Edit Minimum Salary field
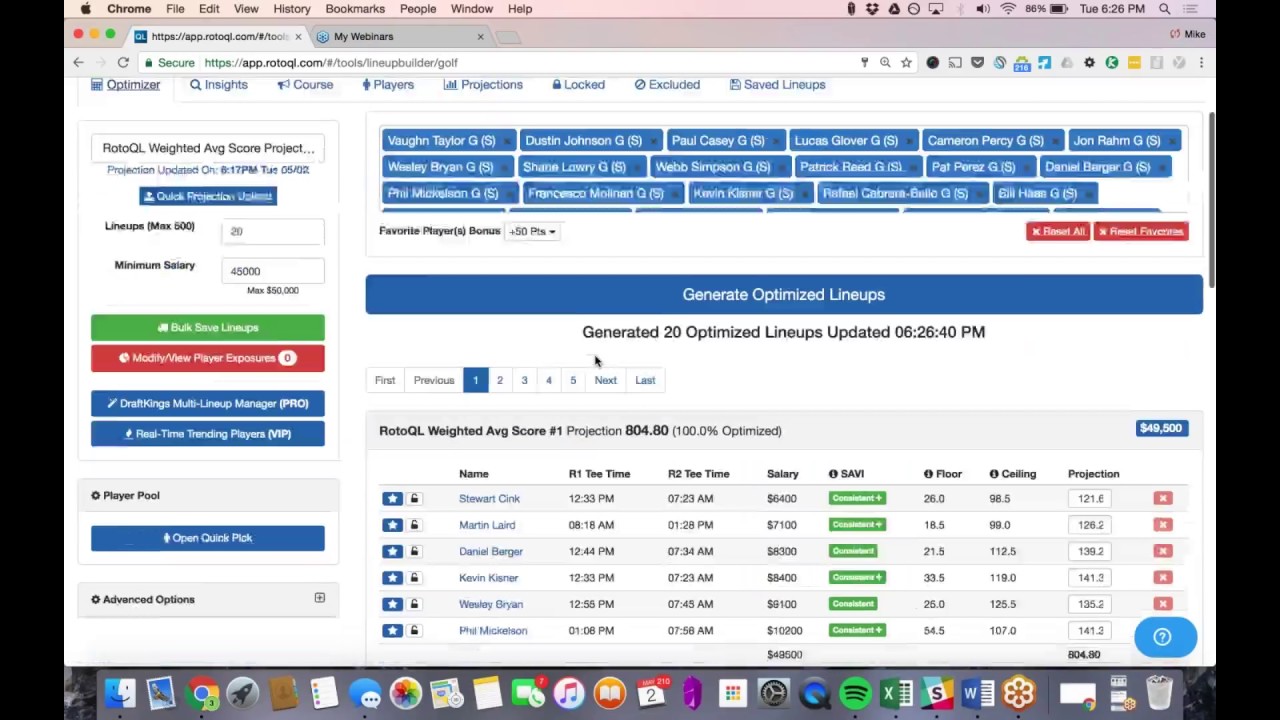Image resolution: width=1280 pixels, height=720 pixels. [272, 271]
